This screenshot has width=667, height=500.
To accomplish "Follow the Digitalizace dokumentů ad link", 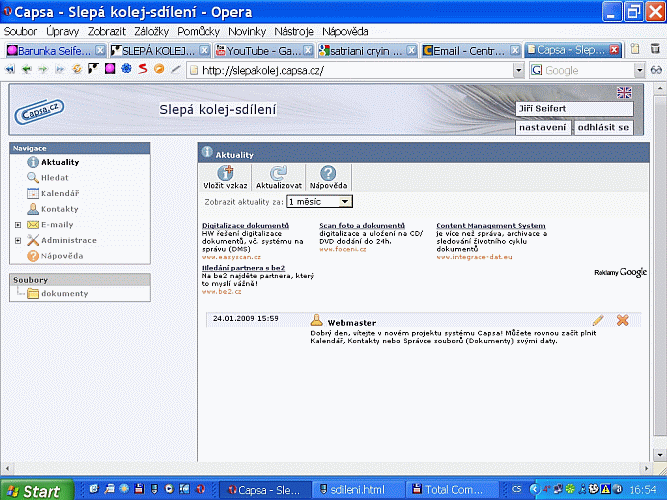I will [245, 226].
